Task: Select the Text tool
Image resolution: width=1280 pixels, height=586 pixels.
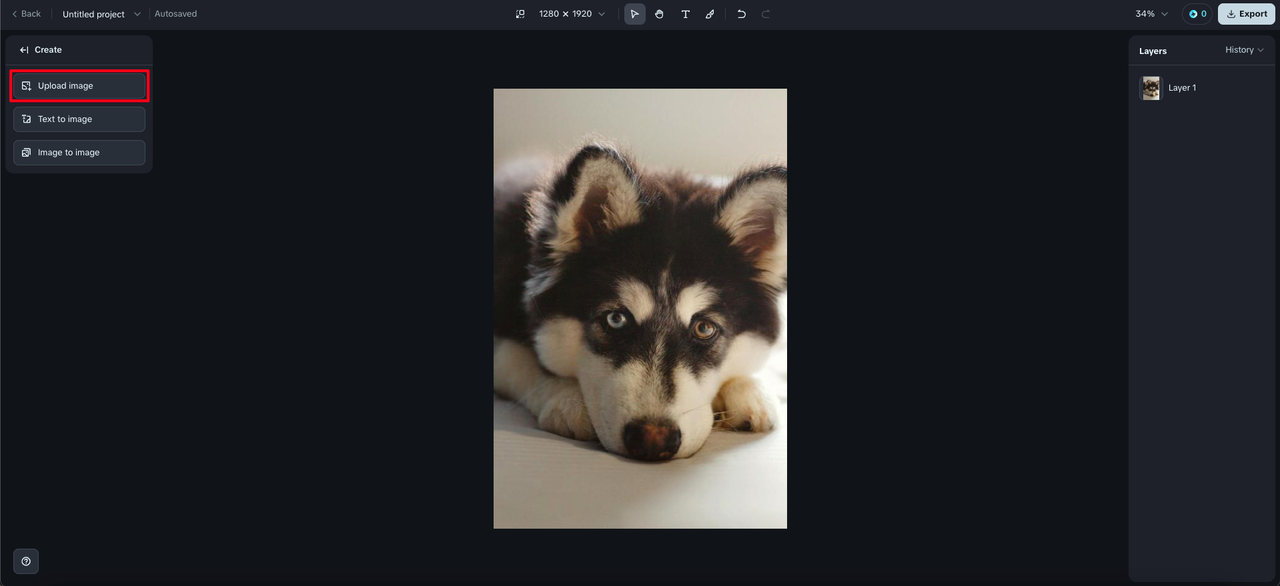Action: tap(685, 14)
